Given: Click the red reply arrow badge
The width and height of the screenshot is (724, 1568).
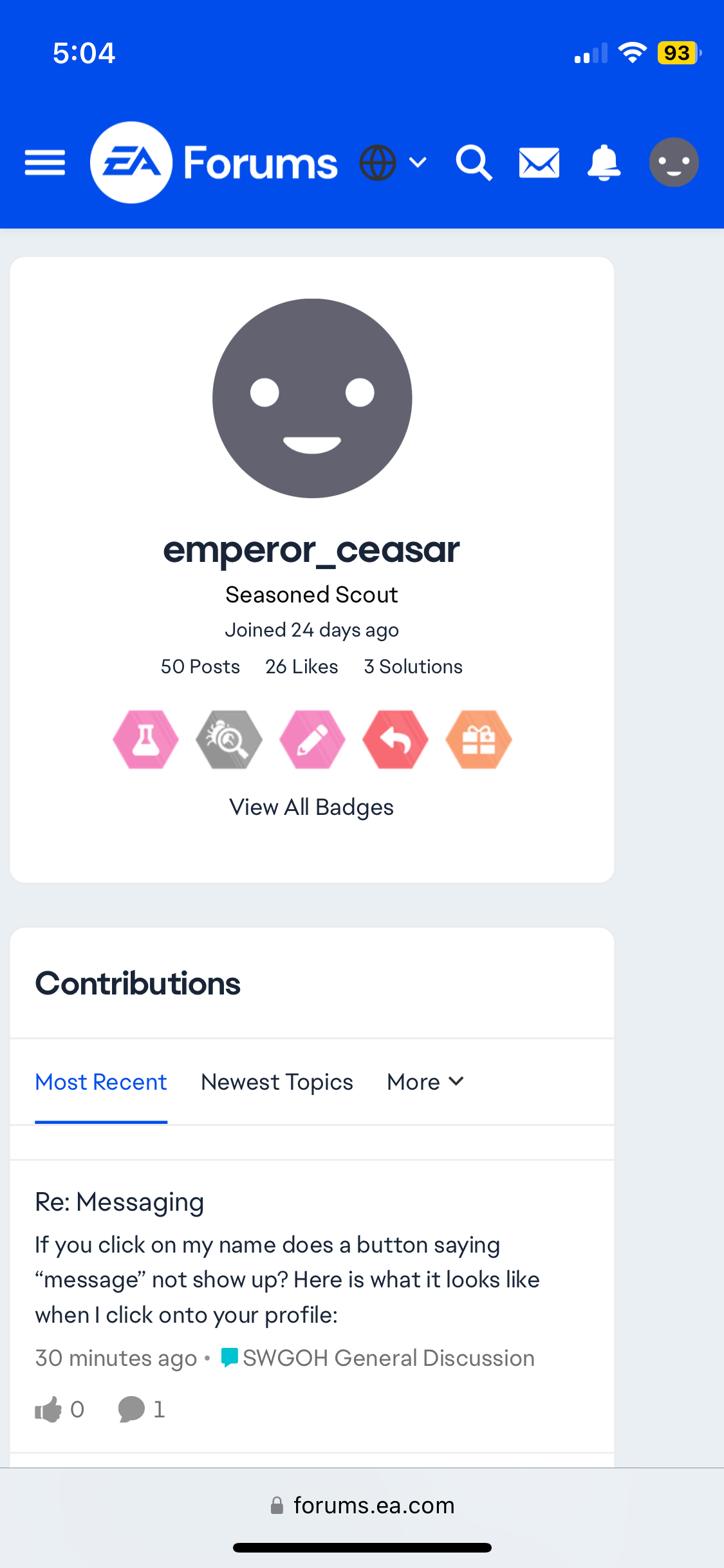Looking at the screenshot, I should (x=395, y=740).
